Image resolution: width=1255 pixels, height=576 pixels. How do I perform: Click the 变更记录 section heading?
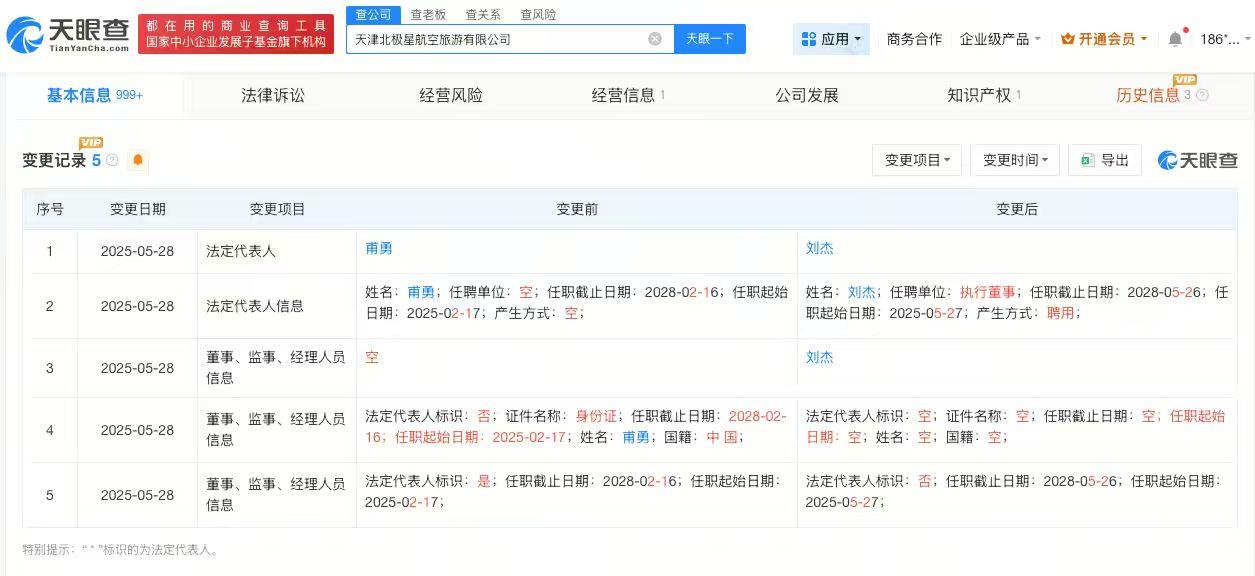click(54, 160)
